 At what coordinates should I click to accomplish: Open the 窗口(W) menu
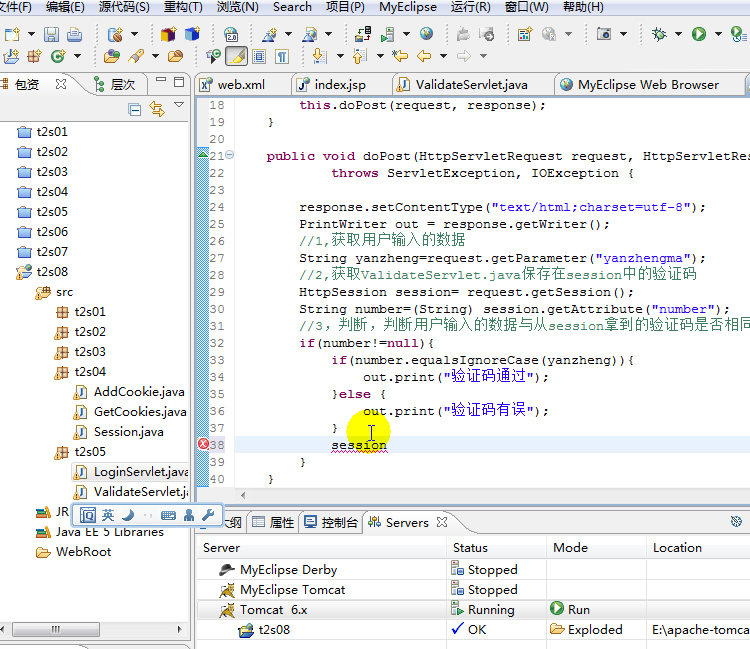pyautogui.click(x=527, y=7)
